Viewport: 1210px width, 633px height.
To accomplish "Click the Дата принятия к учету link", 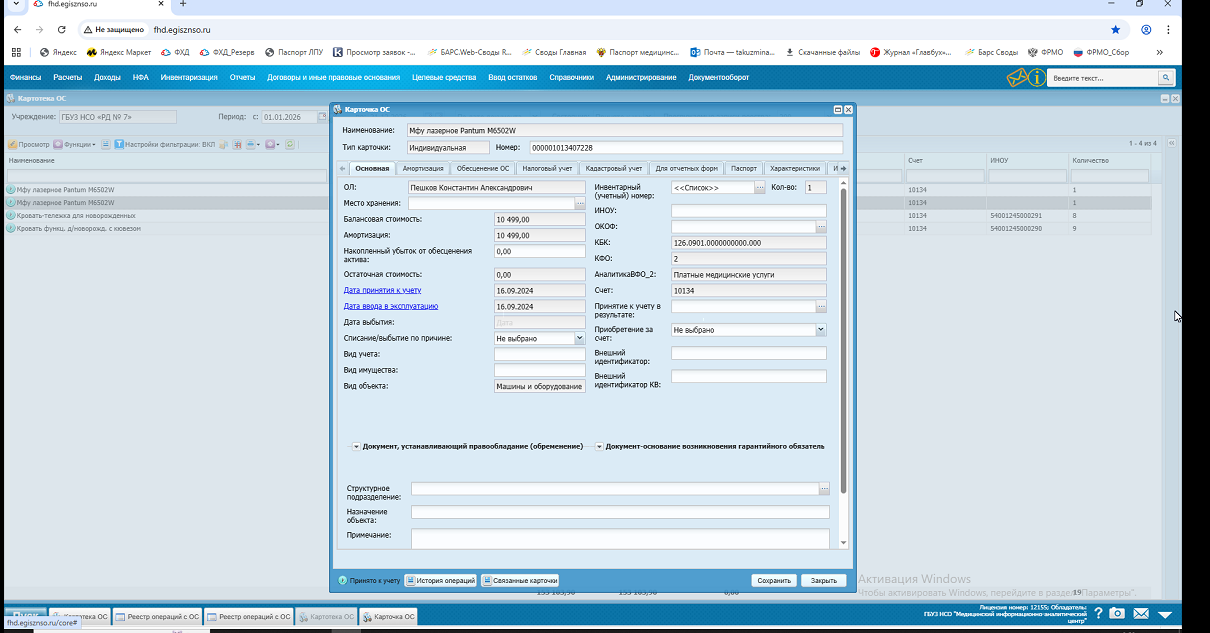I will click(382, 290).
